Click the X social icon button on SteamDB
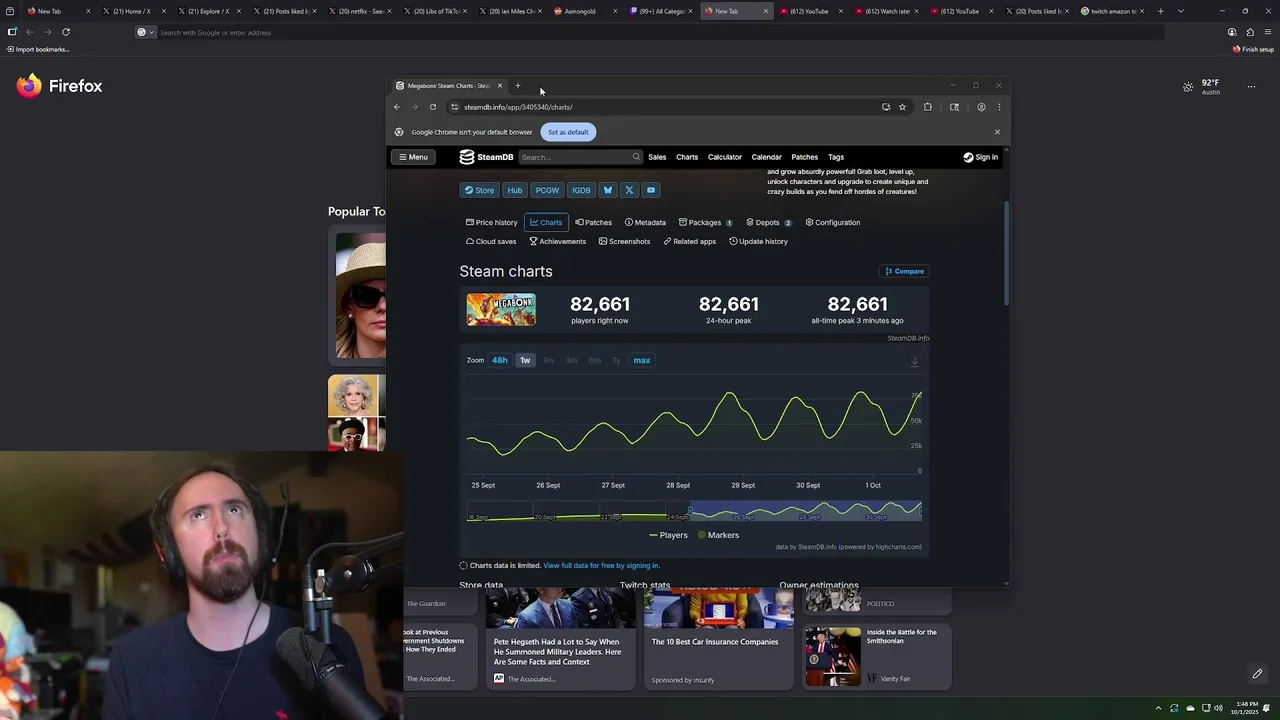This screenshot has width=1280, height=720. [629, 190]
